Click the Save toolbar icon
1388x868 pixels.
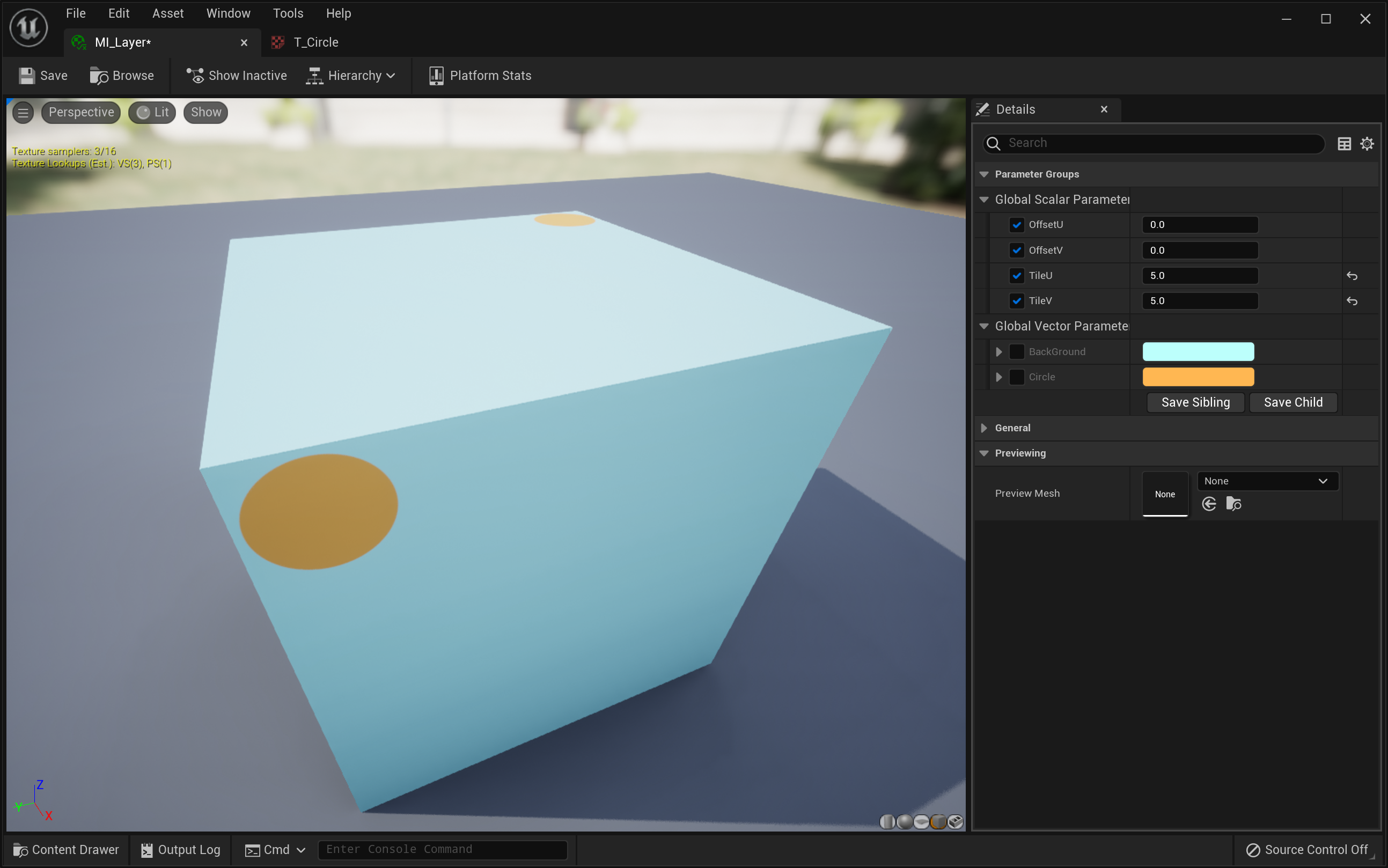(26, 76)
